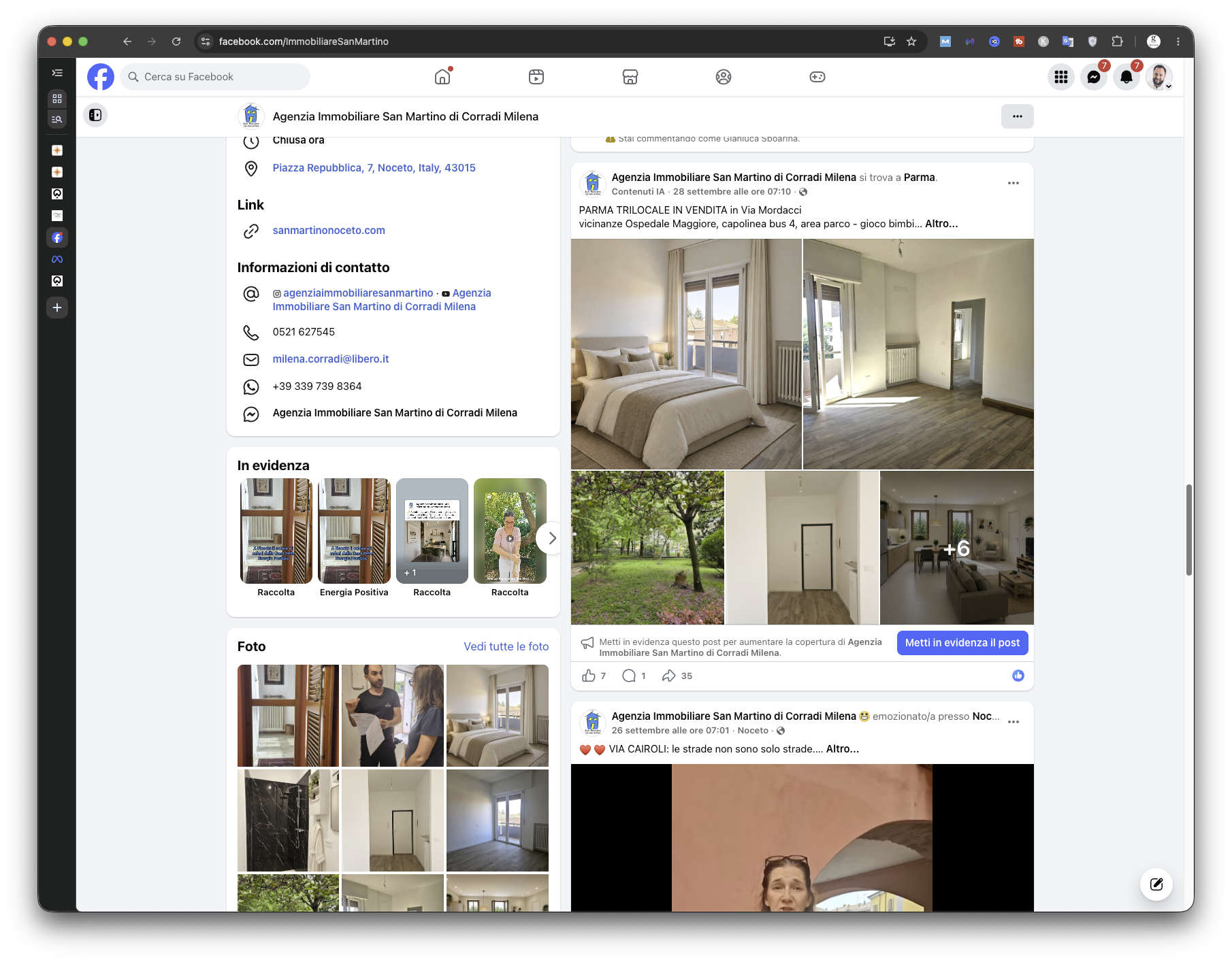Open options menu for Parma trilocale post

[1014, 183]
